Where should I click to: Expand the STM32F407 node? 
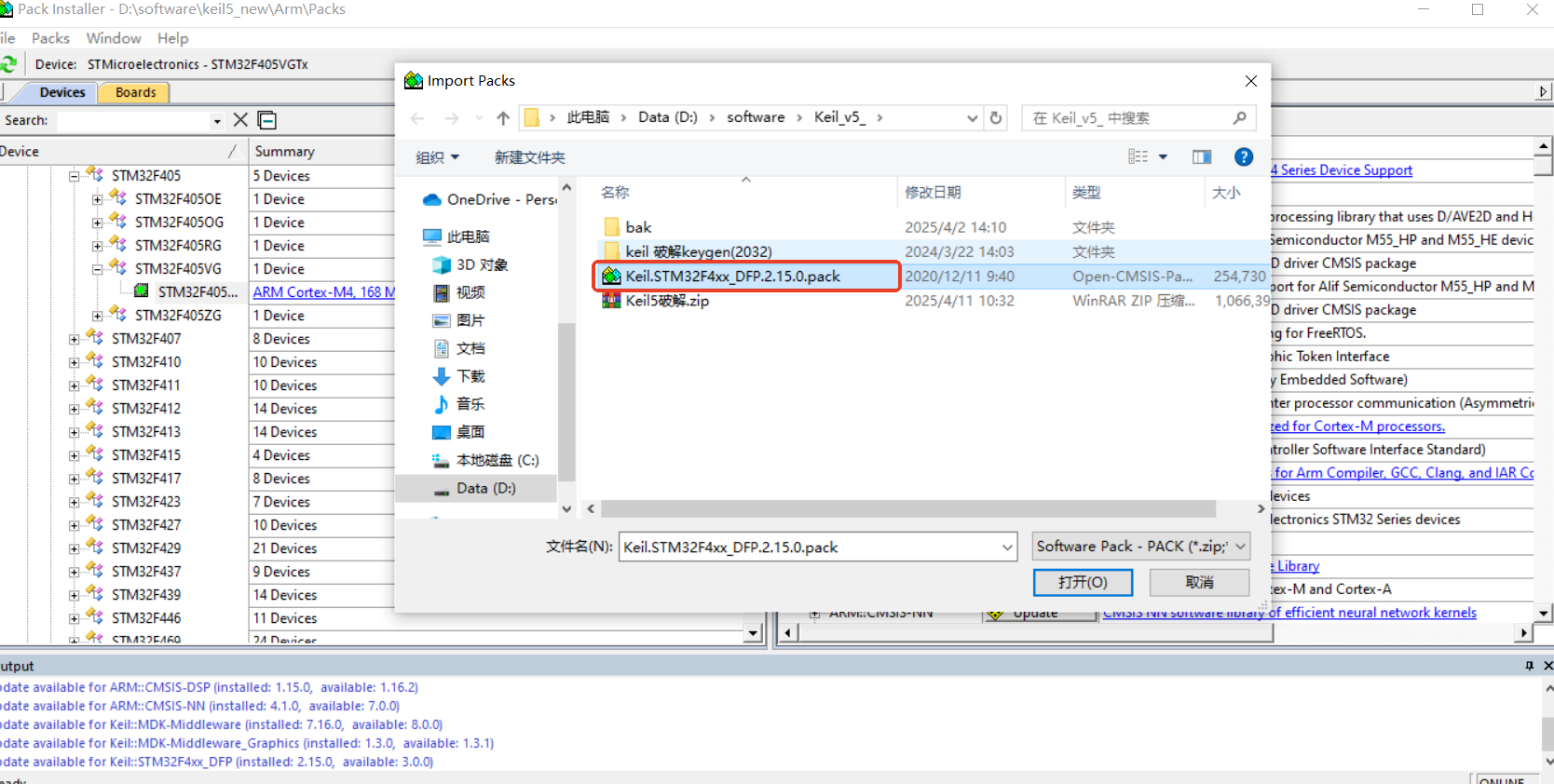pyautogui.click(x=75, y=339)
